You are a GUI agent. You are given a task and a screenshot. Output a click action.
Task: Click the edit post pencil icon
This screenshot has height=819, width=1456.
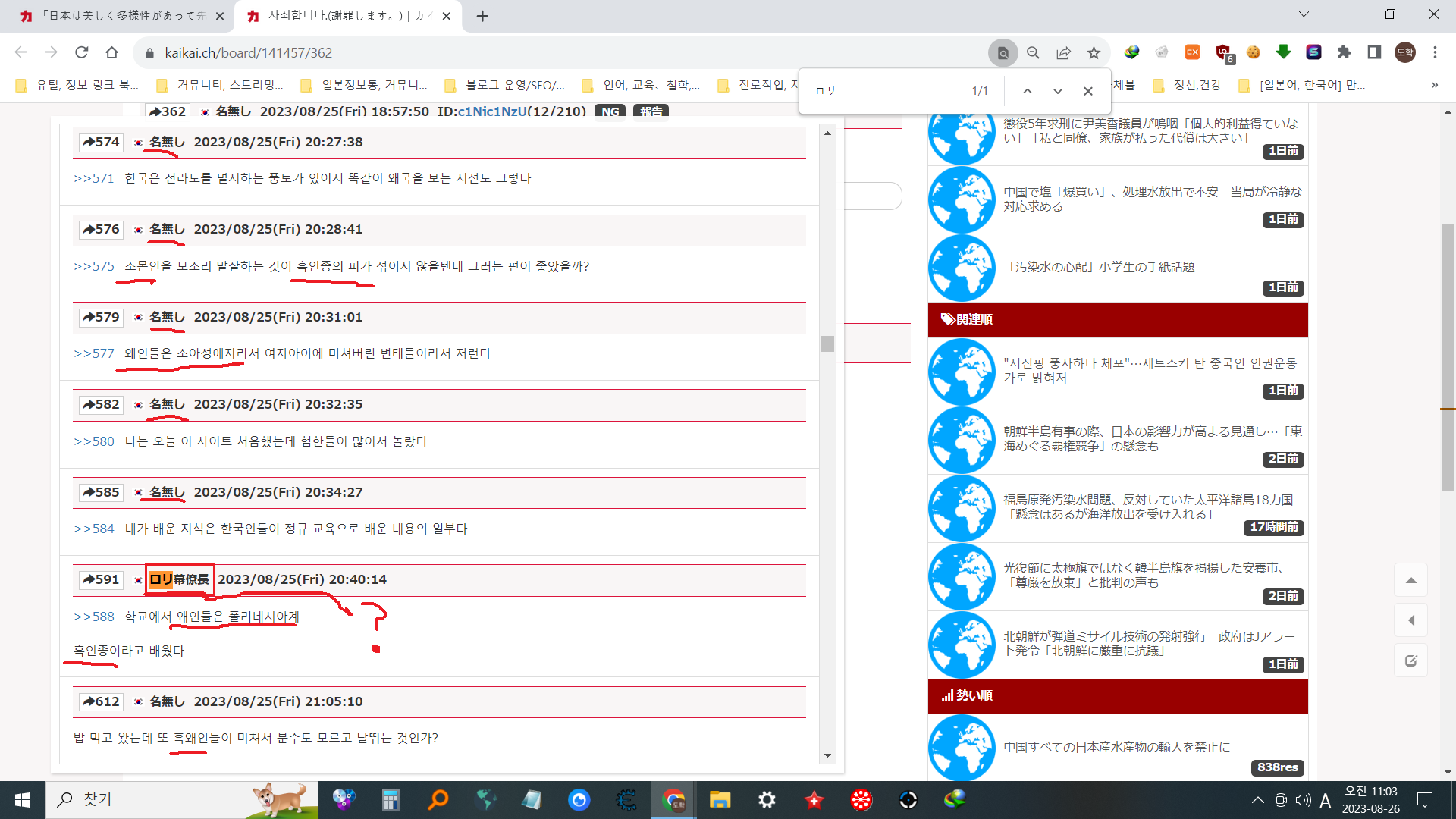click(1410, 661)
